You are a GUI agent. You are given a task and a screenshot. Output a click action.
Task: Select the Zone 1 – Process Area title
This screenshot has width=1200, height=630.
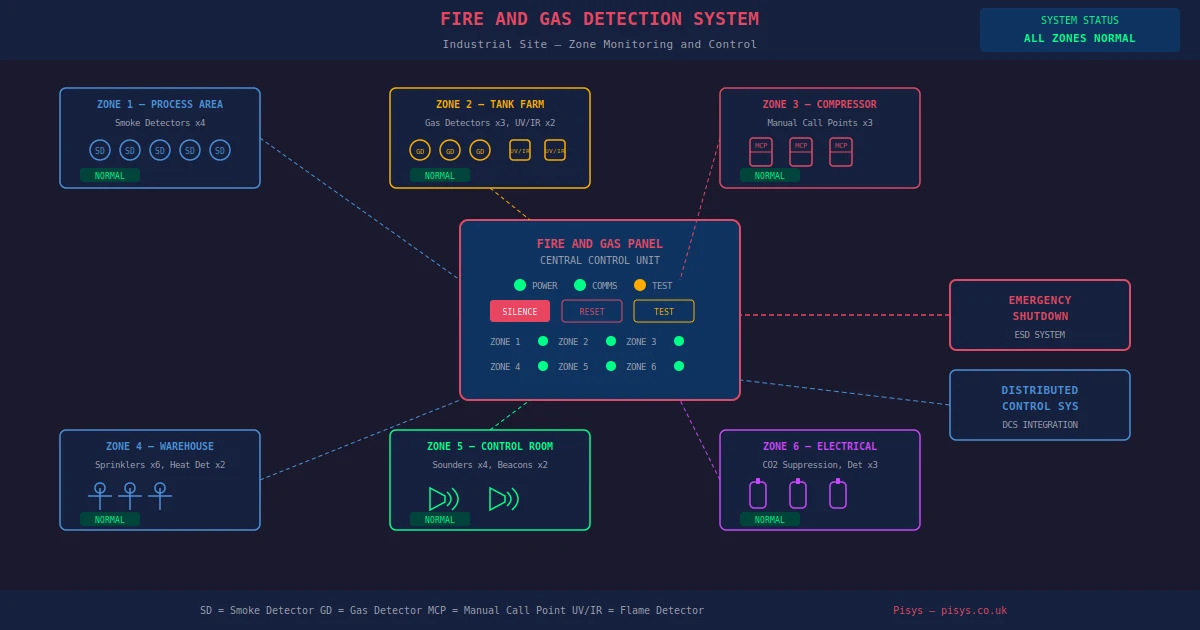pyautogui.click(x=160, y=104)
